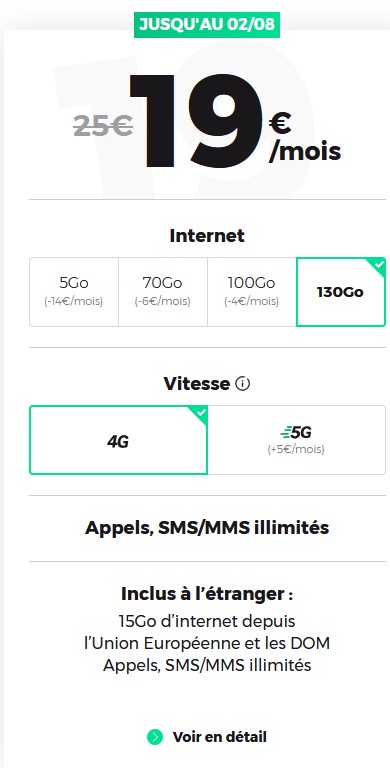Choose 4G speed option
This screenshot has height=768, width=390.
(x=119, y=440)
